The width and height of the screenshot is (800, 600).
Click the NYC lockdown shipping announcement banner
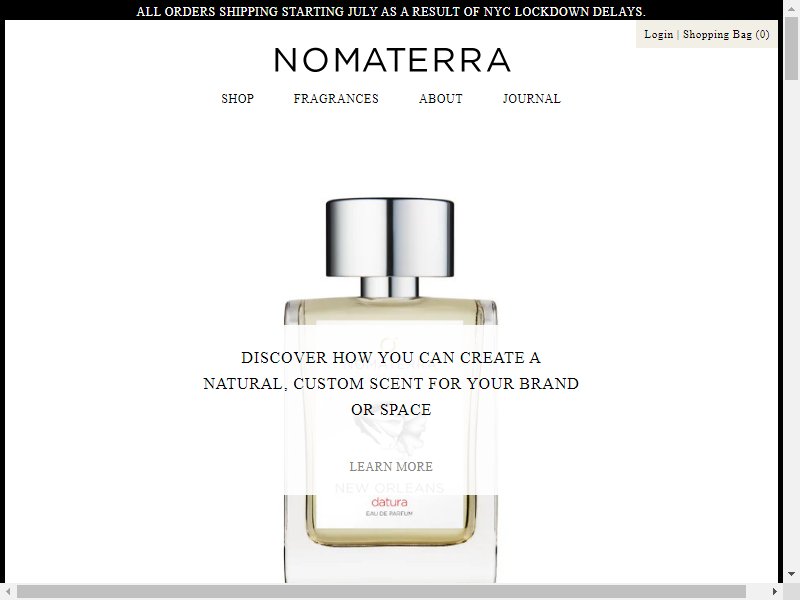pos(391,11)
